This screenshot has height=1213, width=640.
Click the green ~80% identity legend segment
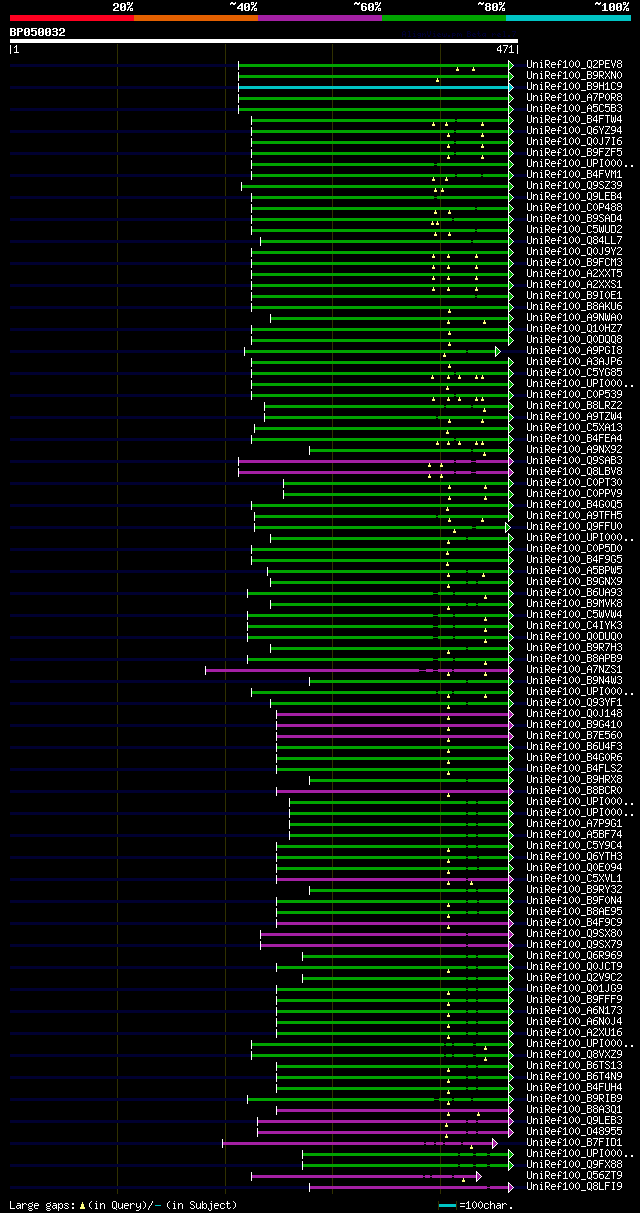tap(444, 18)
